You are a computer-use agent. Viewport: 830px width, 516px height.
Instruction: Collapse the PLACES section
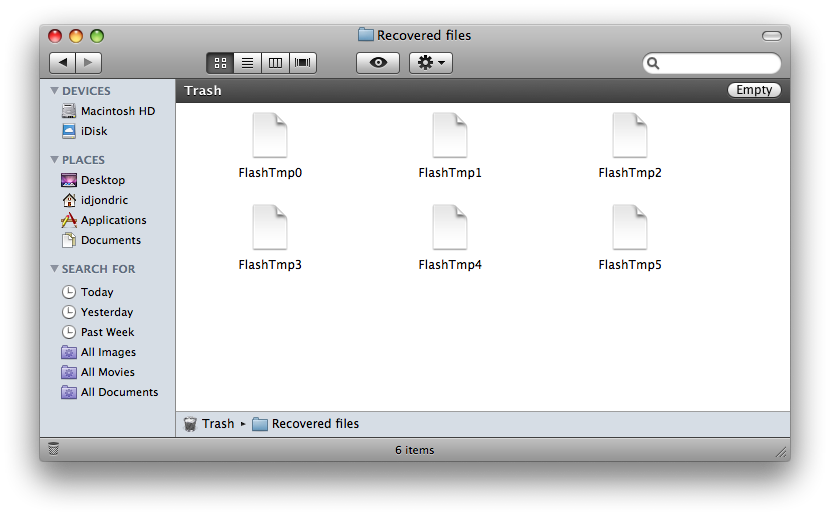coord(54,159)
